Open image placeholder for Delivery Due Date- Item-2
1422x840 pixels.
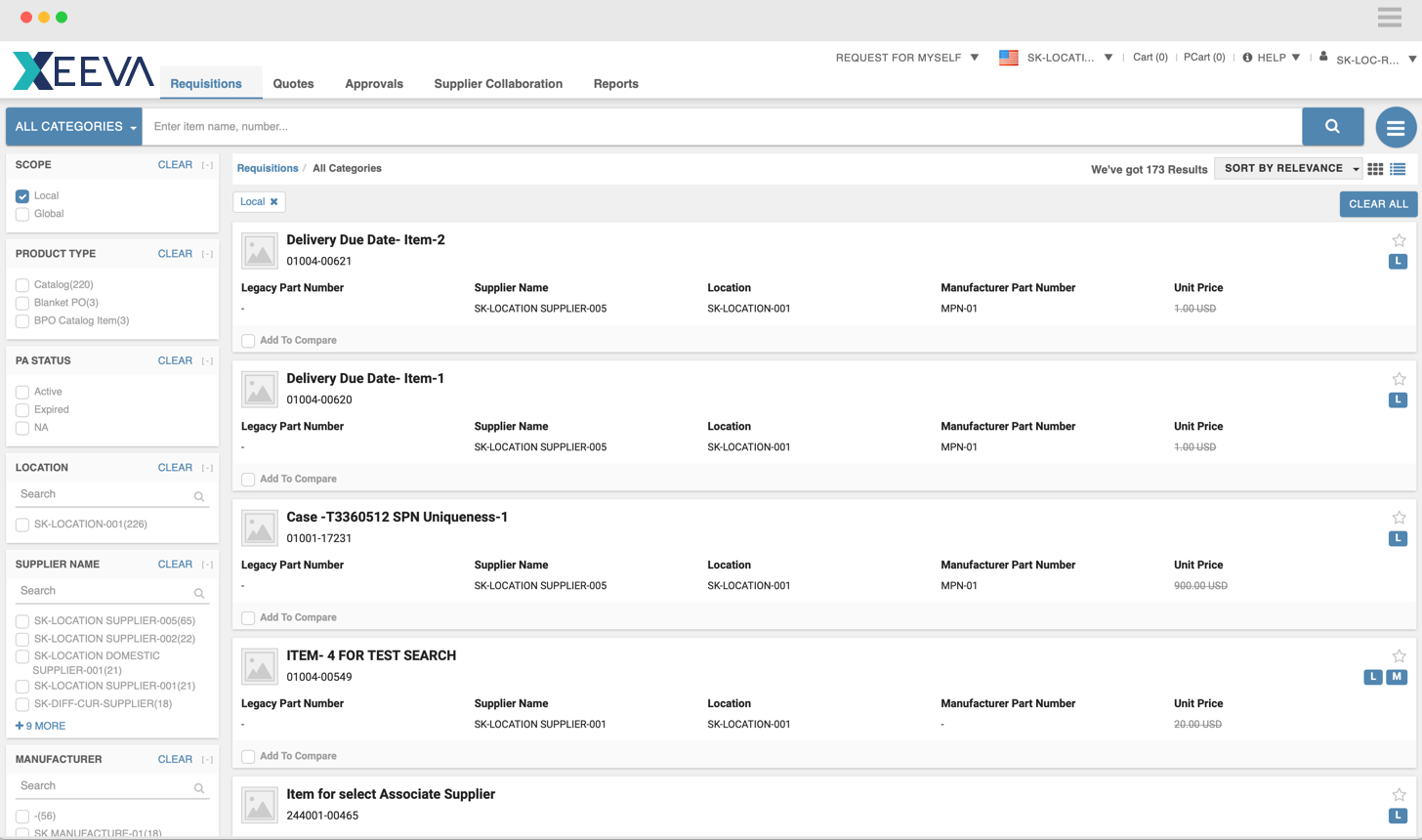(260, 251)
